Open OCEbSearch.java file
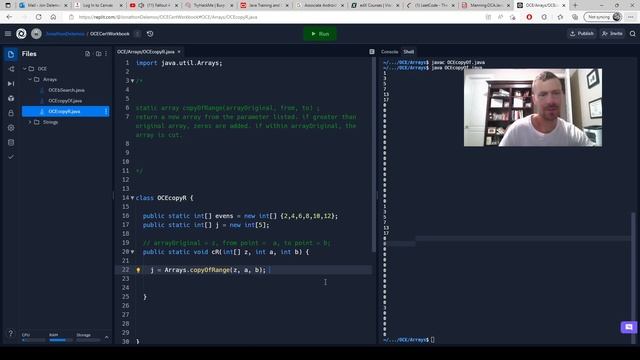The height and width of the screenshot is (360, 640). click(x=66, y=90)
